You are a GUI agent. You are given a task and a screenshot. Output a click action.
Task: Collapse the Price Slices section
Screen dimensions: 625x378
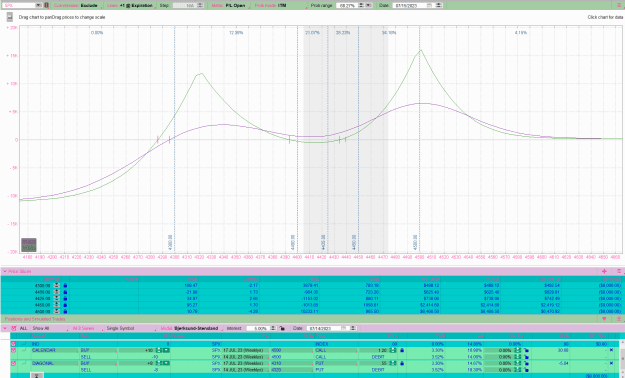(x=5, y=271)
